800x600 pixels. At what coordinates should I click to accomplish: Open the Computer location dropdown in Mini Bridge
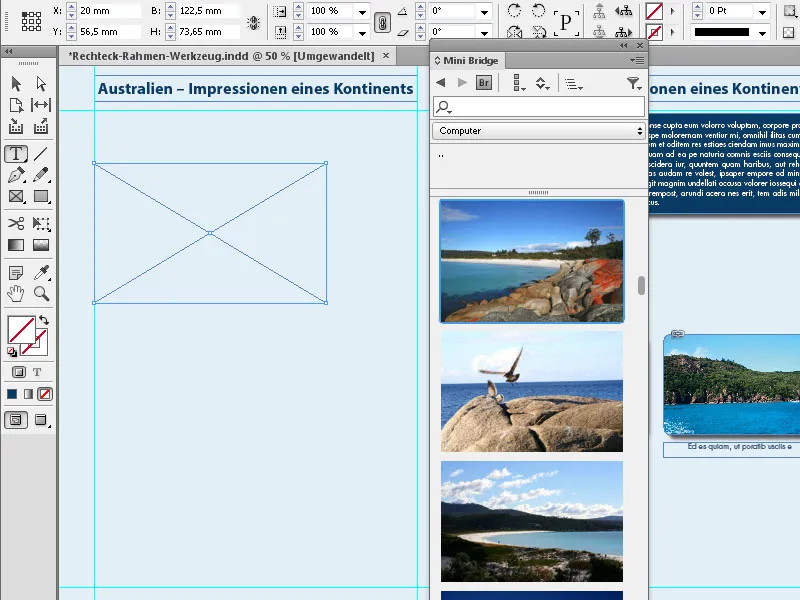[538, 130]
